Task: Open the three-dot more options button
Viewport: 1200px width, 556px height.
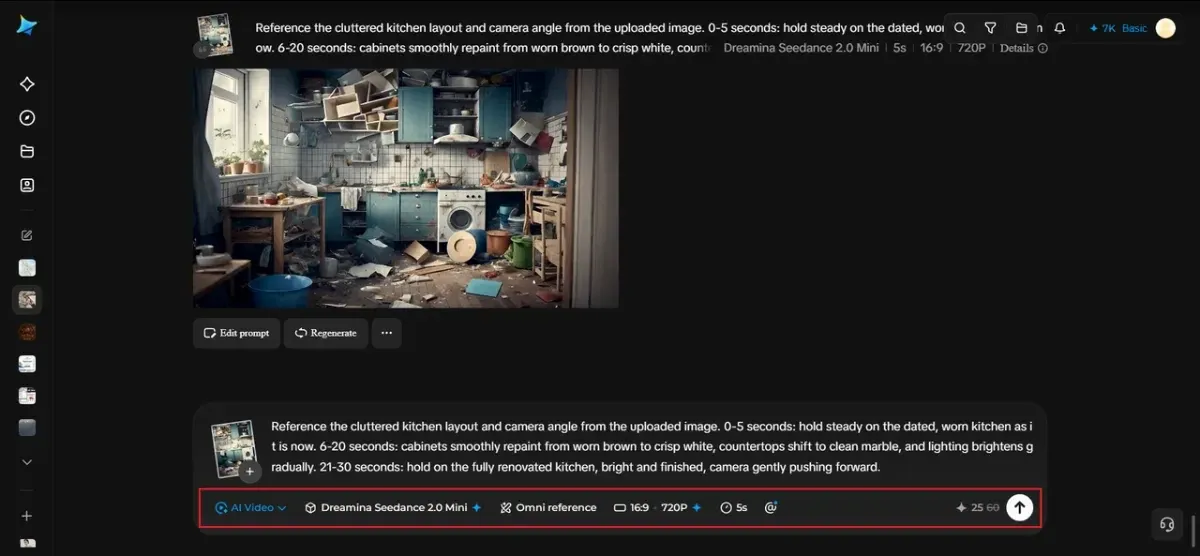Action: [386, 333]
